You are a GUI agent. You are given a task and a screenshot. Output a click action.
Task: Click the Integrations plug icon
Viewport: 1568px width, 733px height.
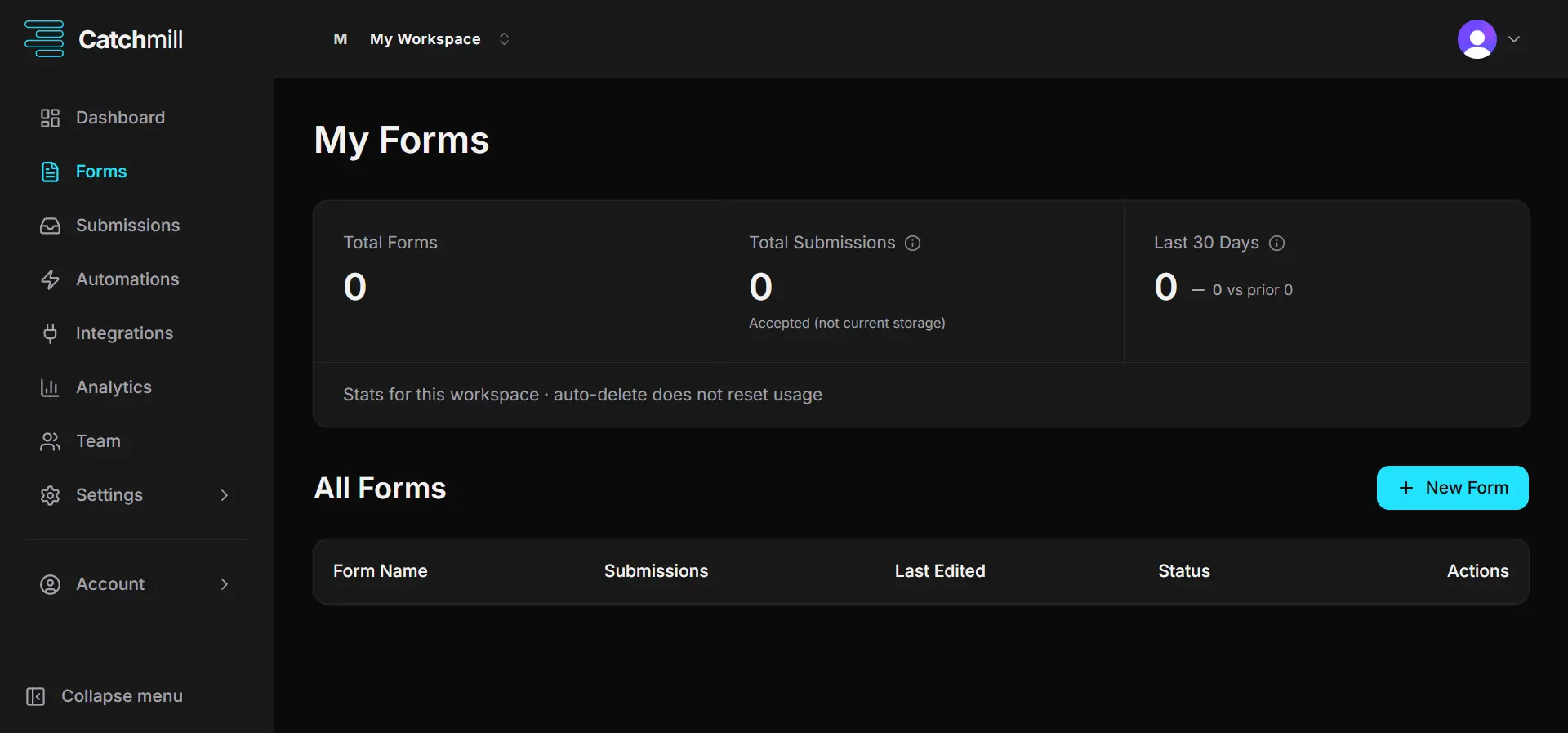(x=50, y=333)
